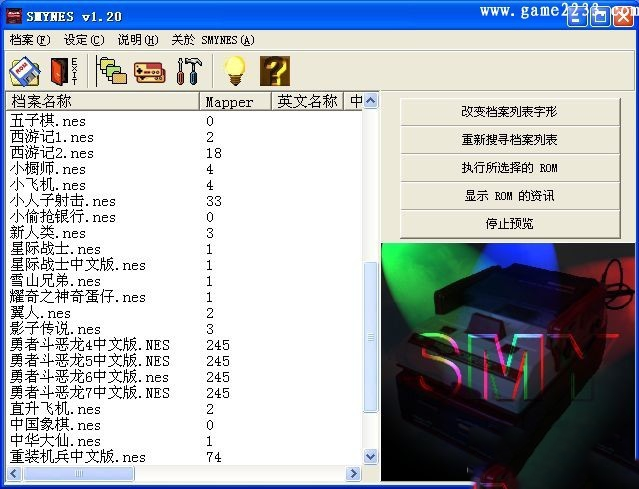
Task: Click the vertical scrollbar thumb
Action: (370, 337)
